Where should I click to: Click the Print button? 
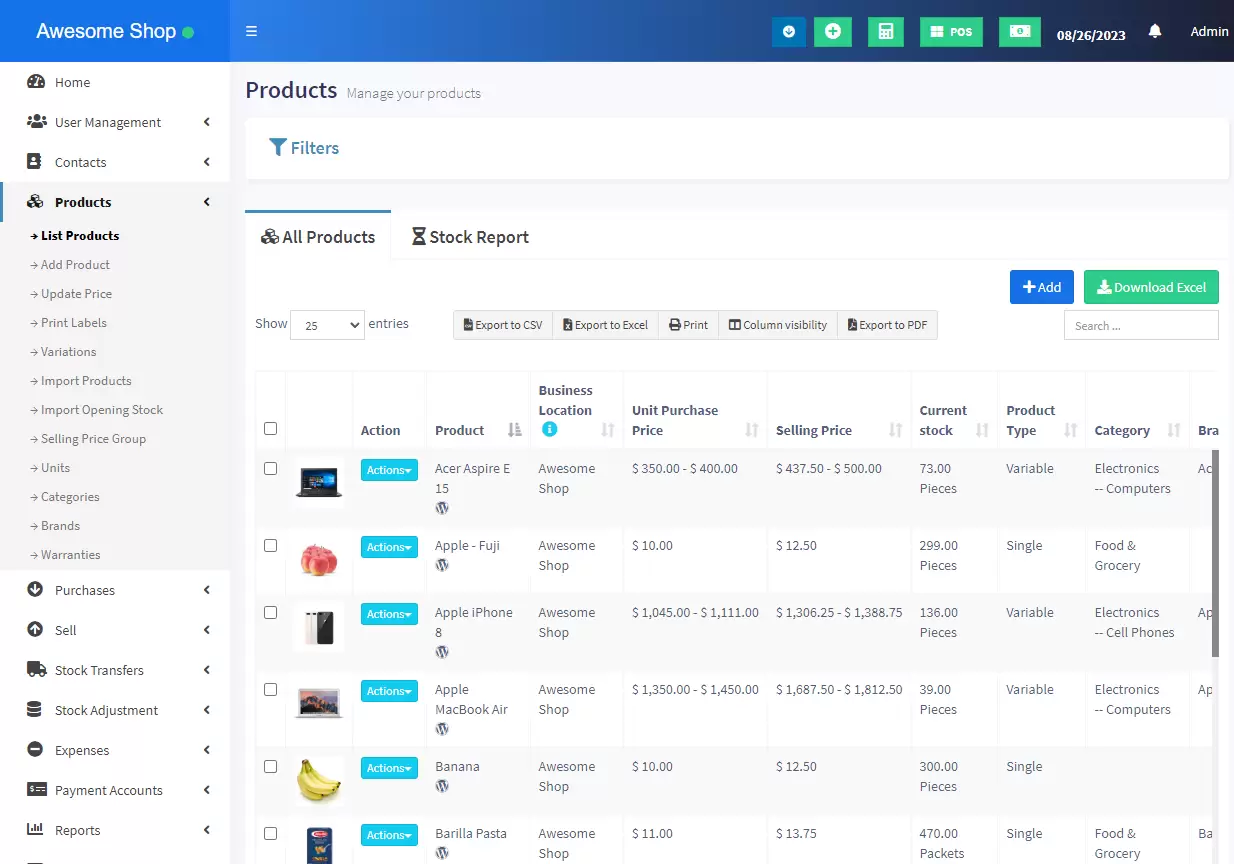point(688,325)
